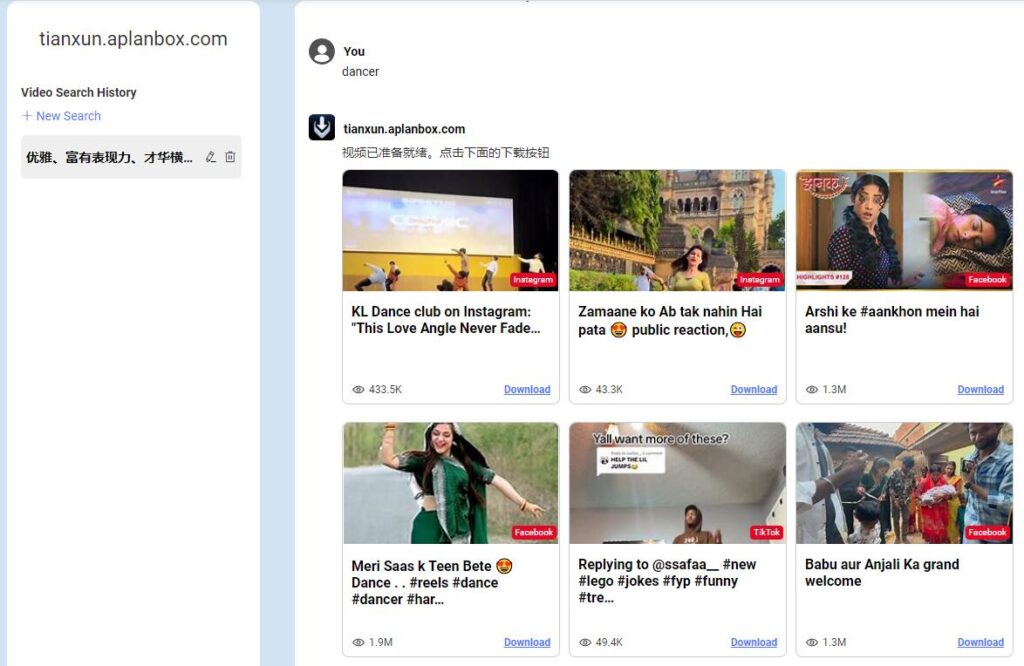Click the Instagram badge on KL Dance club thumbnail
Screen dimensions: 1024x666
(533, 279)
